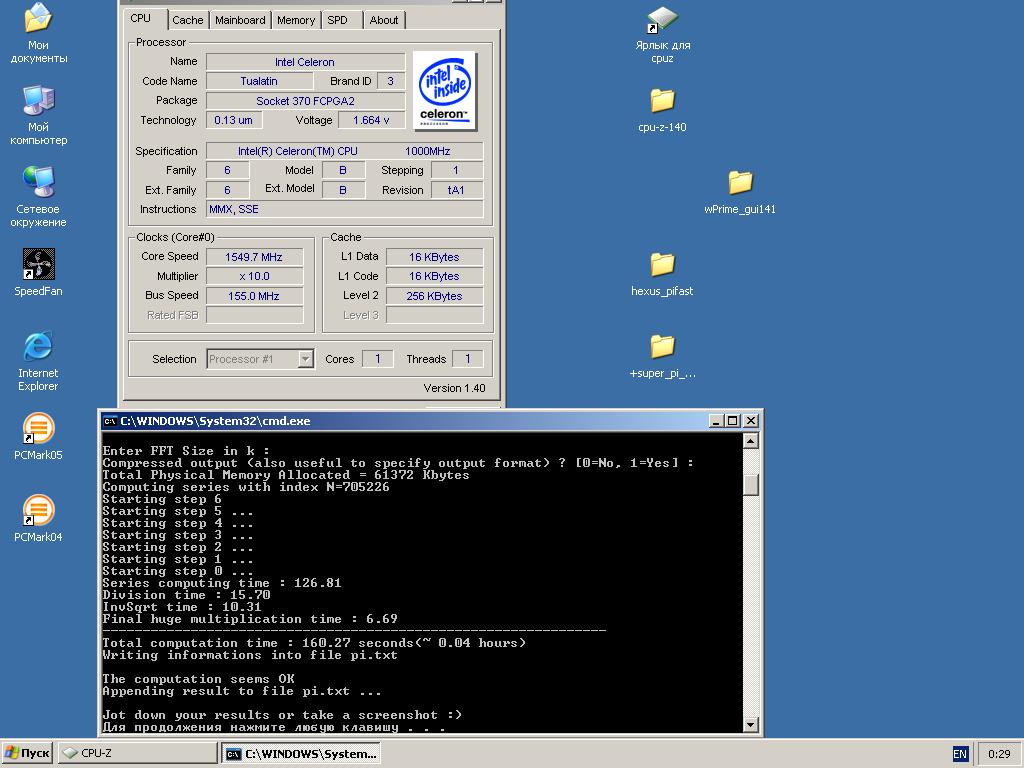Click the Level 2 cache value 256 KBytes
Image resolution: width=1024 pixels, height=768 pixels.
(434, 296)
